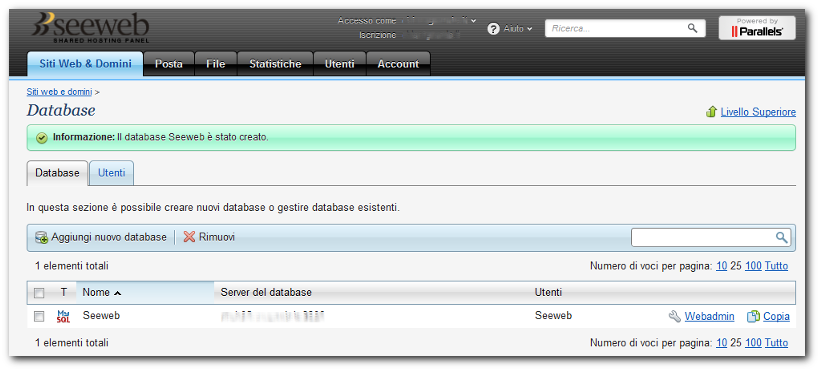This screenshot has height=371, width=820.
Task: Choose Tutto in top pagination
Action: pos(776,266)
